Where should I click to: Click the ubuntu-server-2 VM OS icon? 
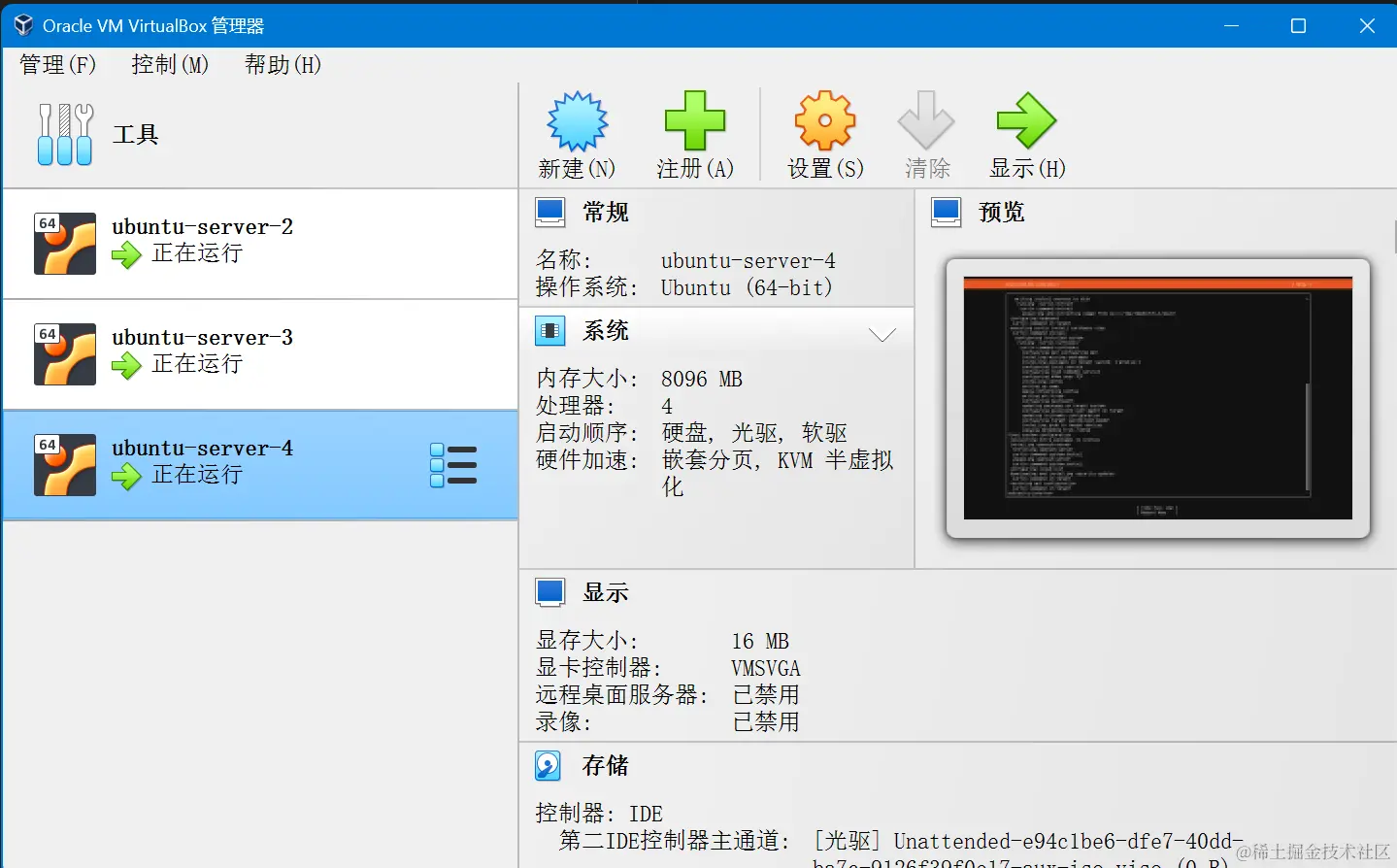point(65,244)
